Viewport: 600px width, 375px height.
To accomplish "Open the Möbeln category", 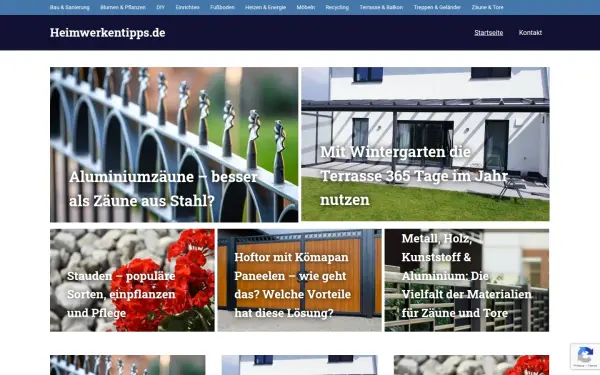I will click(306, 7).
